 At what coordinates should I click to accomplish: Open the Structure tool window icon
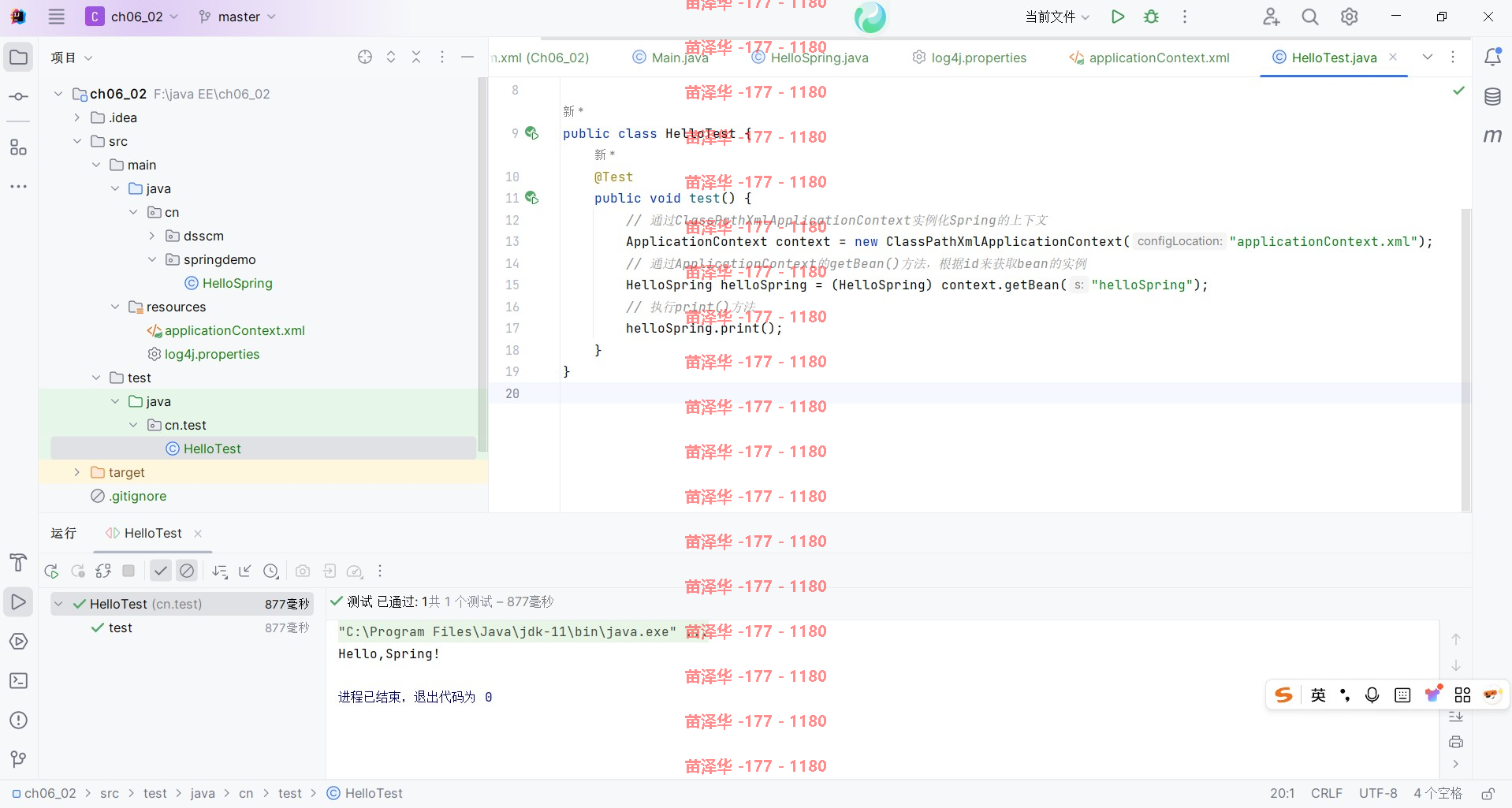point(18,147)
